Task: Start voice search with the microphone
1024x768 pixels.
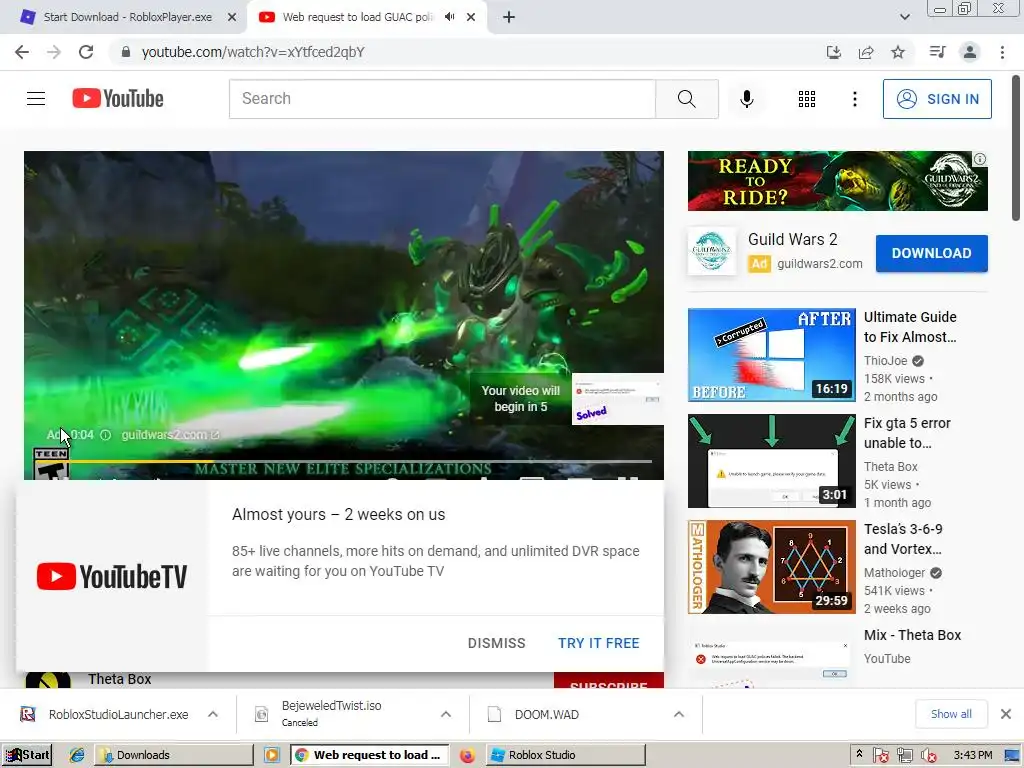Action: tap(746, 99)
